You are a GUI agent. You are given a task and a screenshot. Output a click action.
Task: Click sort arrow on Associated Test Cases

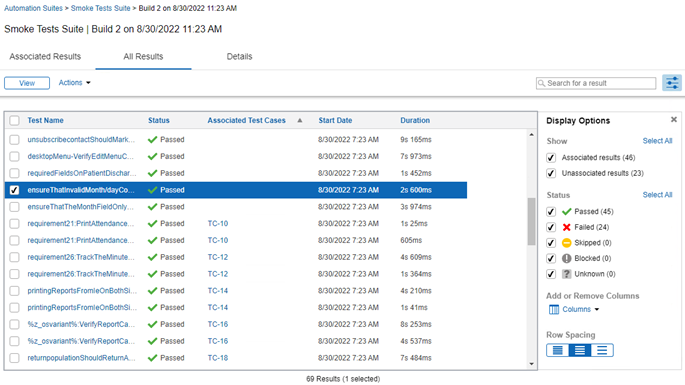point(300,120)
